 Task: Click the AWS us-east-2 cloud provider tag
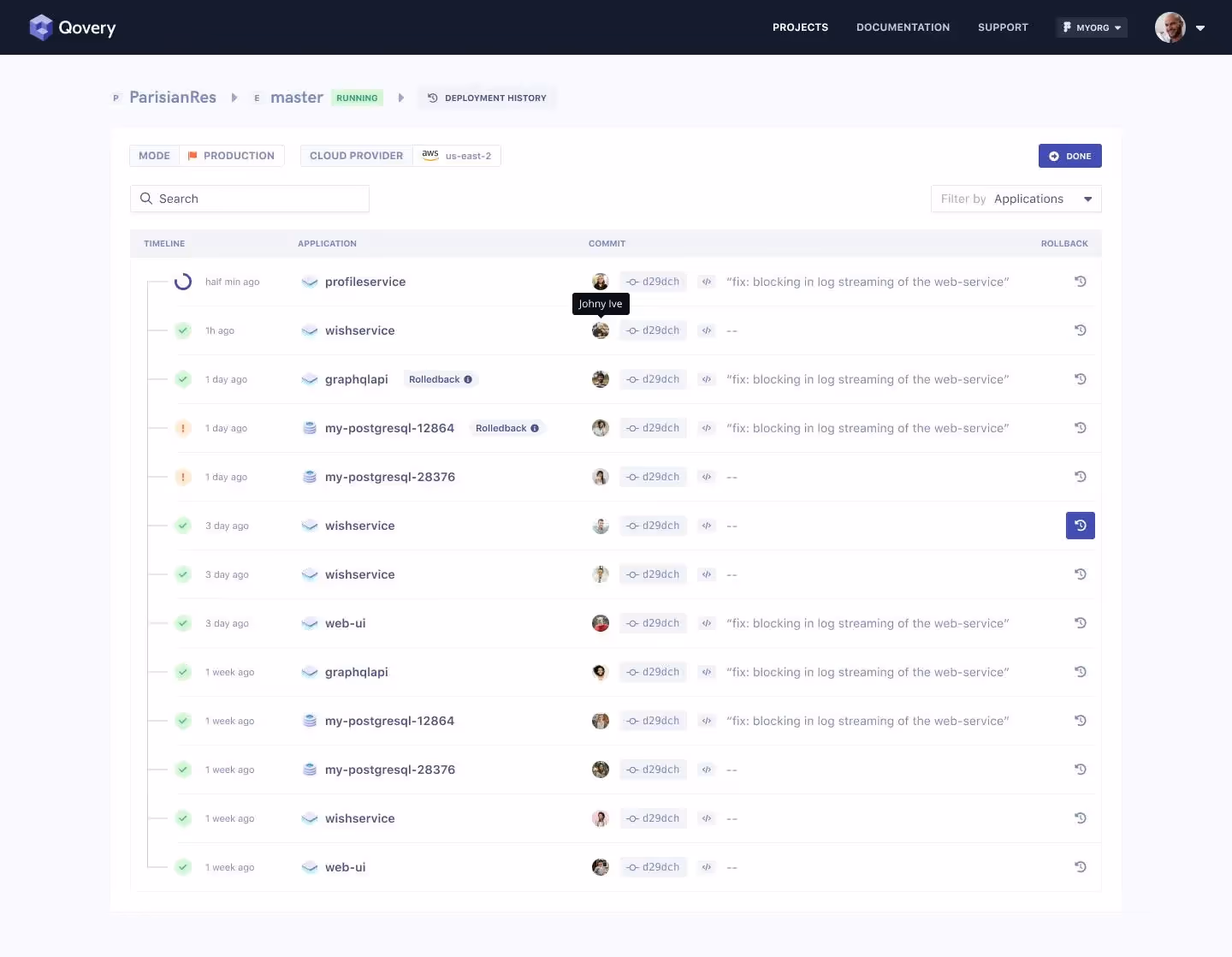coord(457,156)
